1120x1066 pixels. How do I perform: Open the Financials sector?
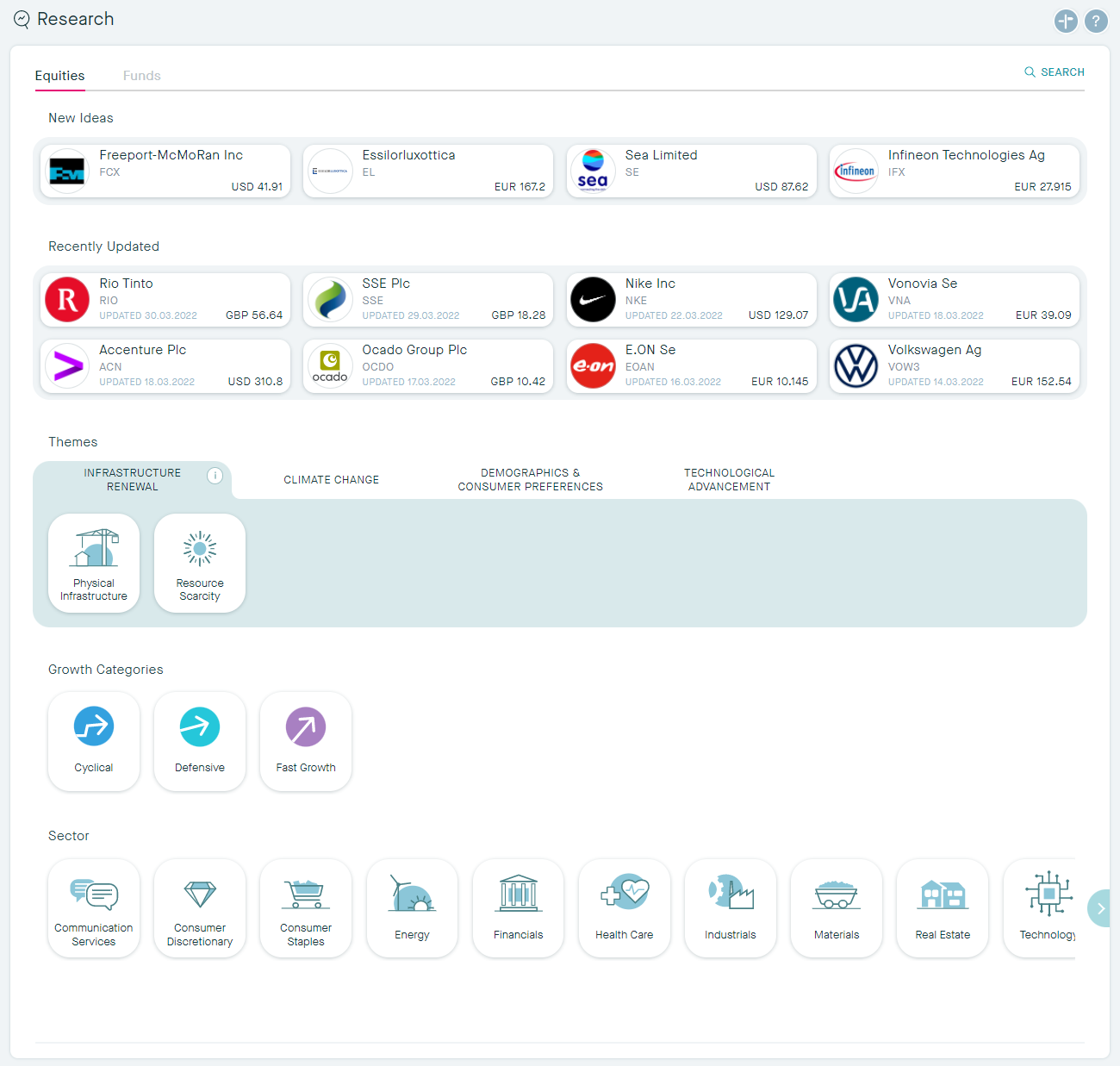[x=519, y=908]
